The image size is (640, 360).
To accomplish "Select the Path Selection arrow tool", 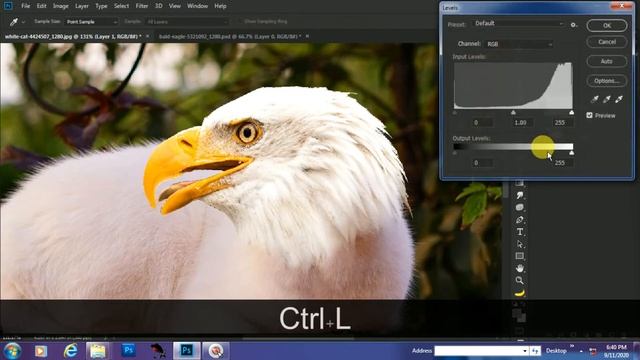I will pyautogui.click(x=520, y=244).
